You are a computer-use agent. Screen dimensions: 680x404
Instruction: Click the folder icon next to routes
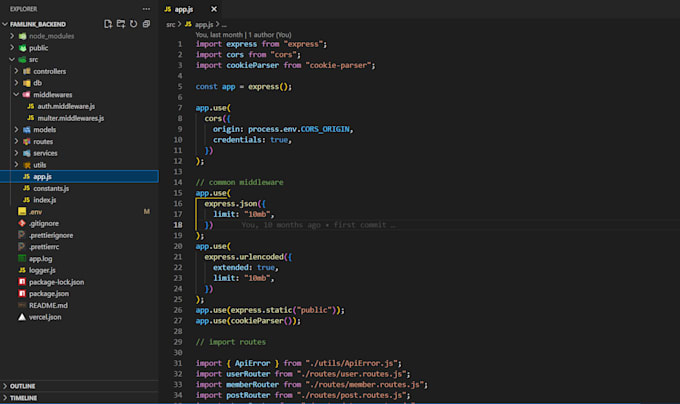point(27,141)
